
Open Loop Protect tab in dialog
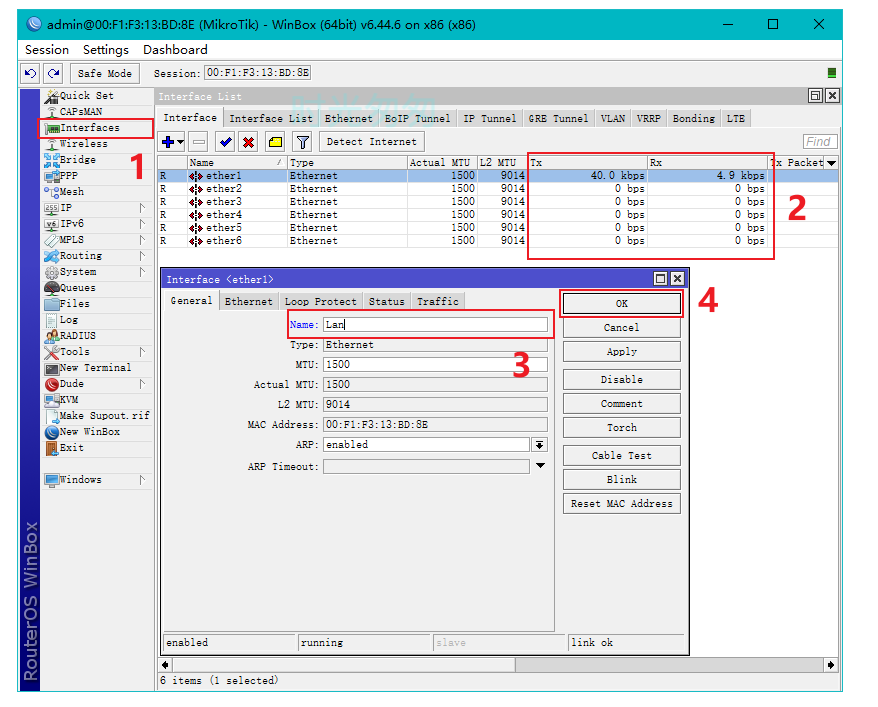pos(320,302)
